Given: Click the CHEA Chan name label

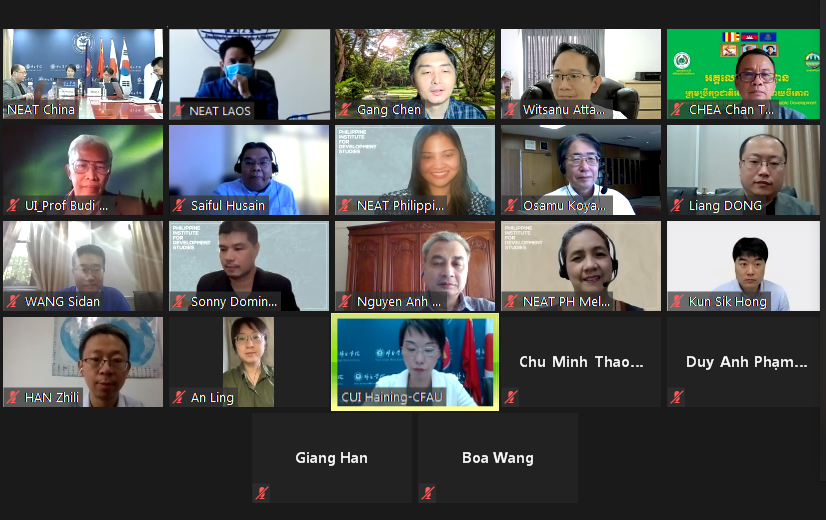Looking at the screenshot, I should coord(731,110).
